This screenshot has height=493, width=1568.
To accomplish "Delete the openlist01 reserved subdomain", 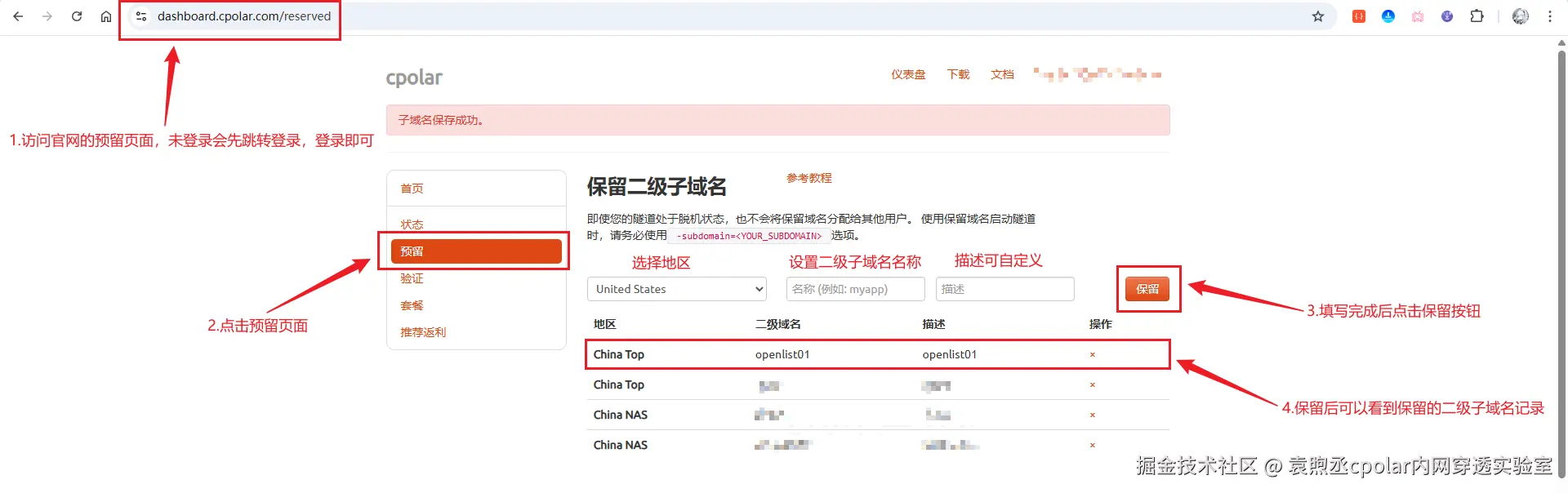I will [x=1092, y=355].
